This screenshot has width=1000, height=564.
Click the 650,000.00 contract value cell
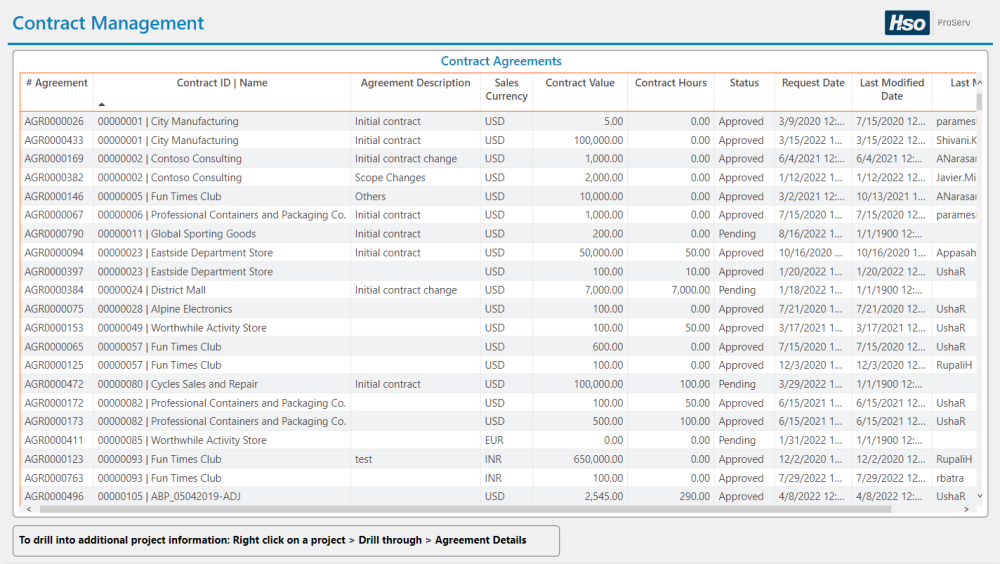pyautogui.click(x=598, y=459)
